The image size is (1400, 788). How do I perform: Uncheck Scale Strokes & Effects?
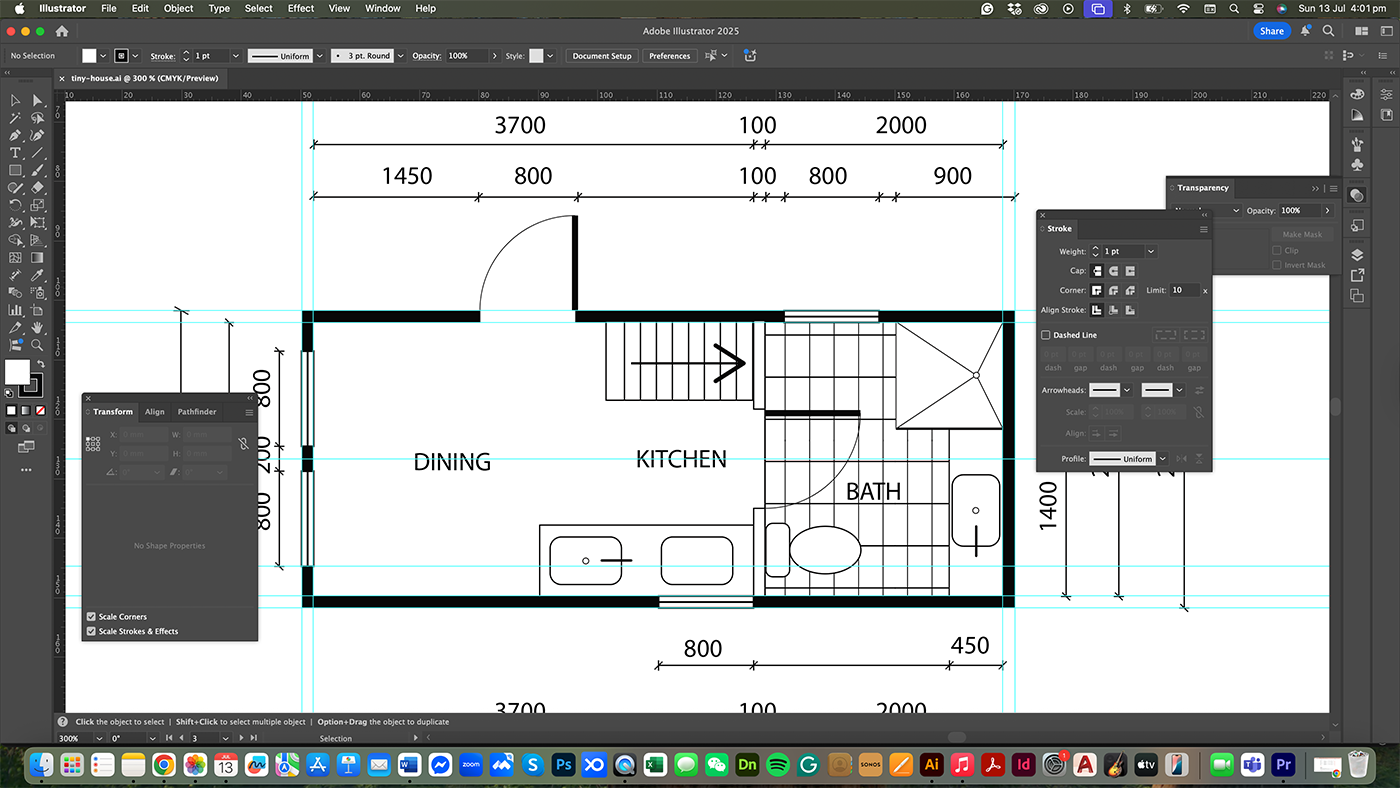click(x=92, y=631)
